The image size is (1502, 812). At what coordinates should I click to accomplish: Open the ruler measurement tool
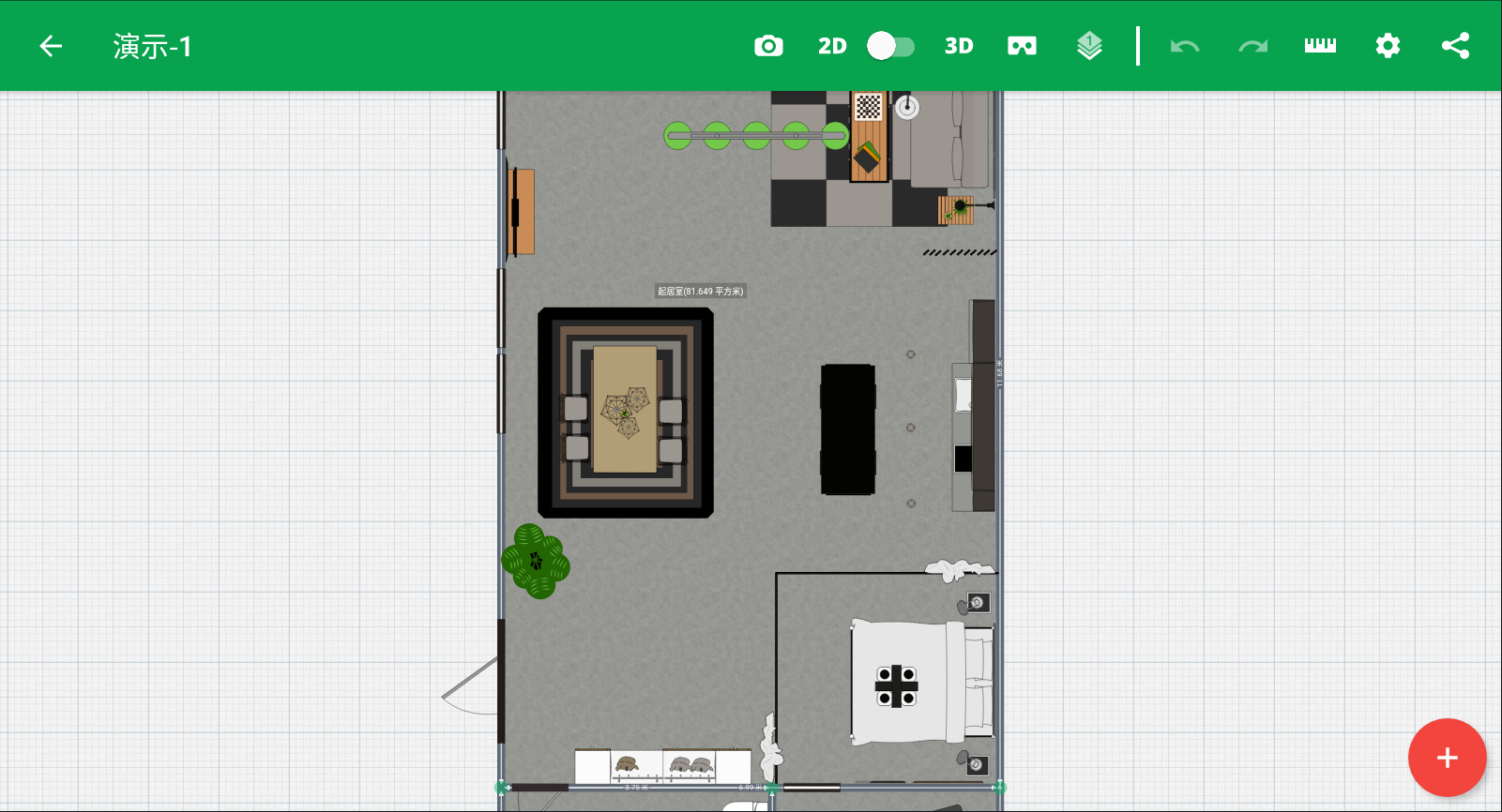(1320, 46)
